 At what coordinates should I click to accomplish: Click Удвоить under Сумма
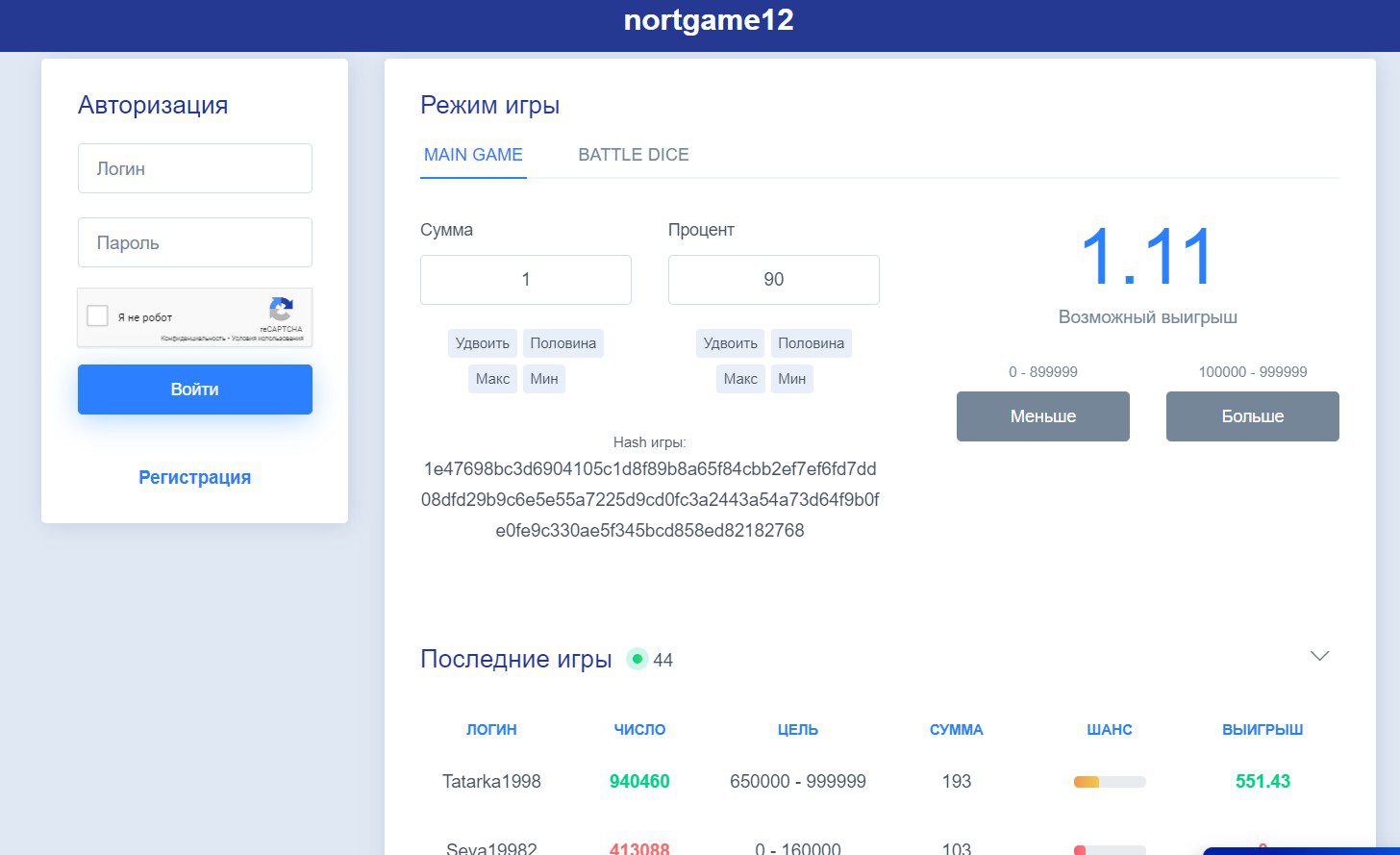[x=483, y=343]
